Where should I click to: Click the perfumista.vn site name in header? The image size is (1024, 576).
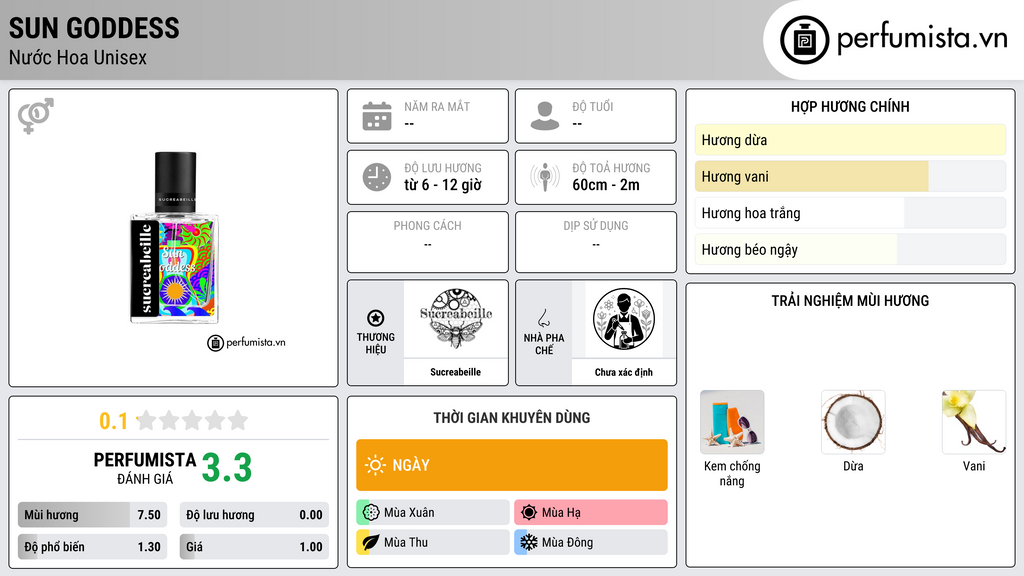coord(922,38)
